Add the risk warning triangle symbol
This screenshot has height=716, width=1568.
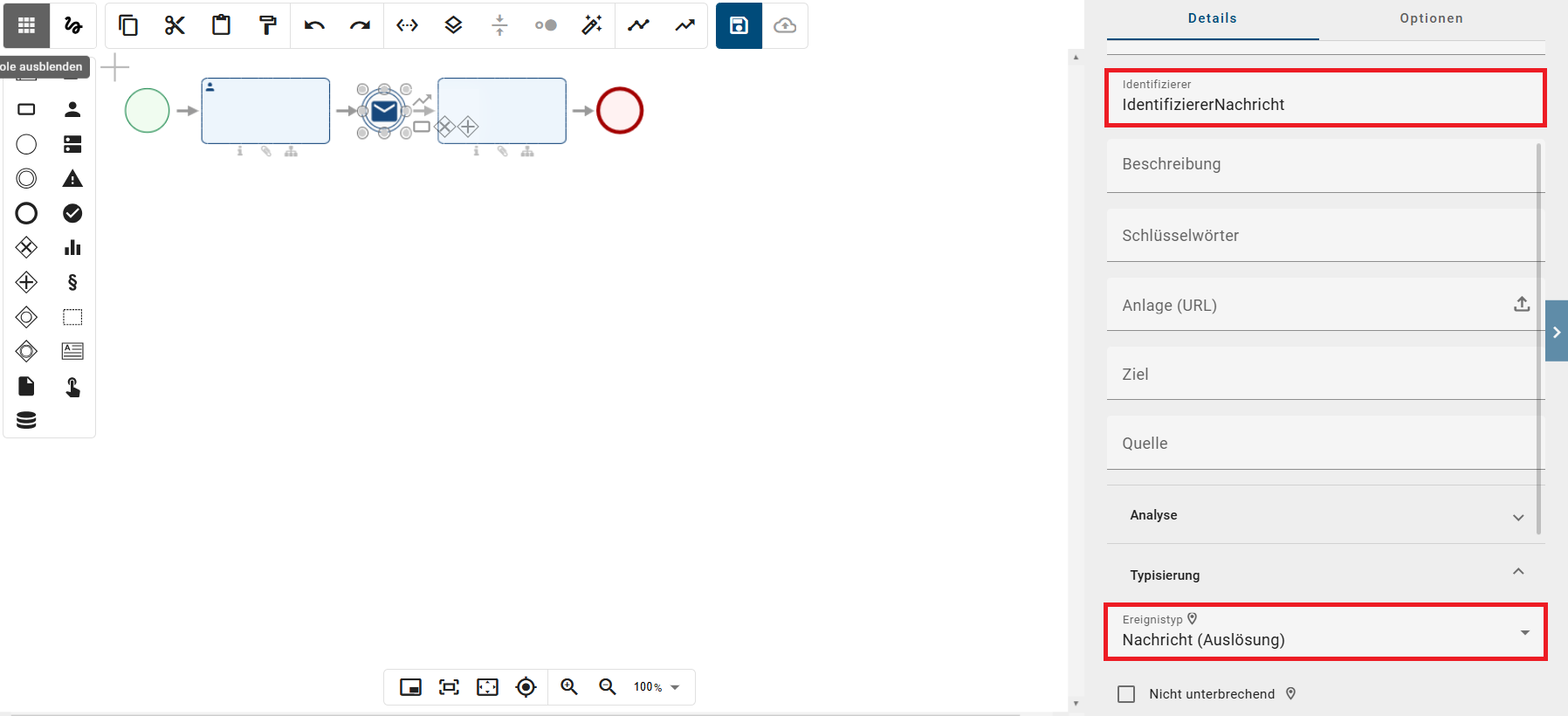(x=72, y=178)
